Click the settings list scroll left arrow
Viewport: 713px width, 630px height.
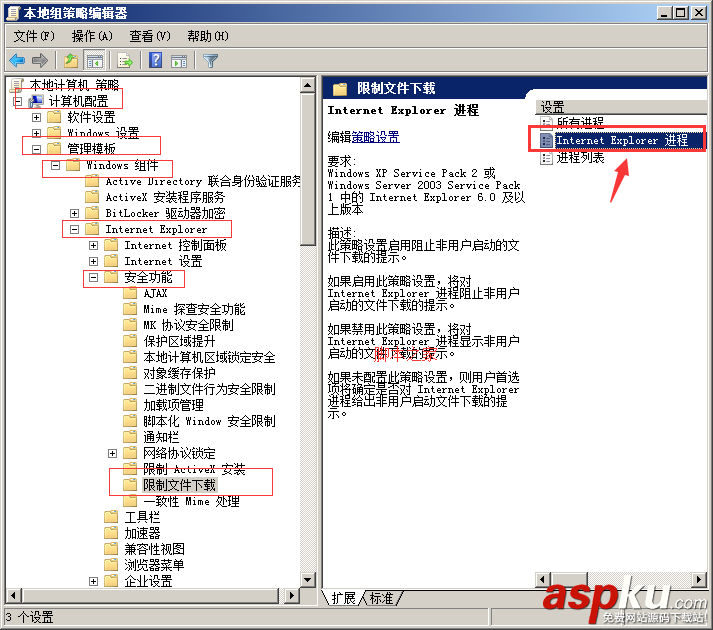(x=542, y=580)
